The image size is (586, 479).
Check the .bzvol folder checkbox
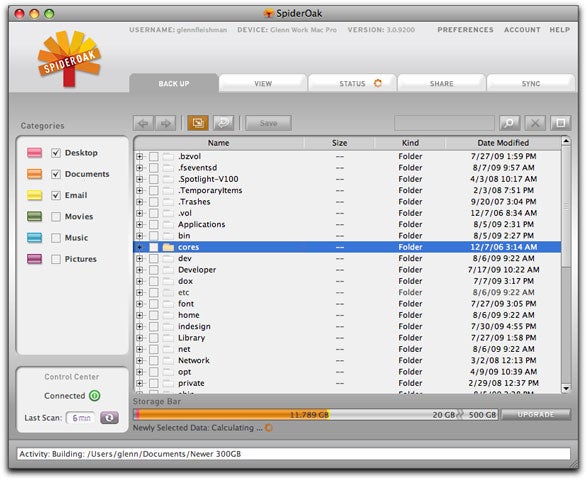(154, 157)
